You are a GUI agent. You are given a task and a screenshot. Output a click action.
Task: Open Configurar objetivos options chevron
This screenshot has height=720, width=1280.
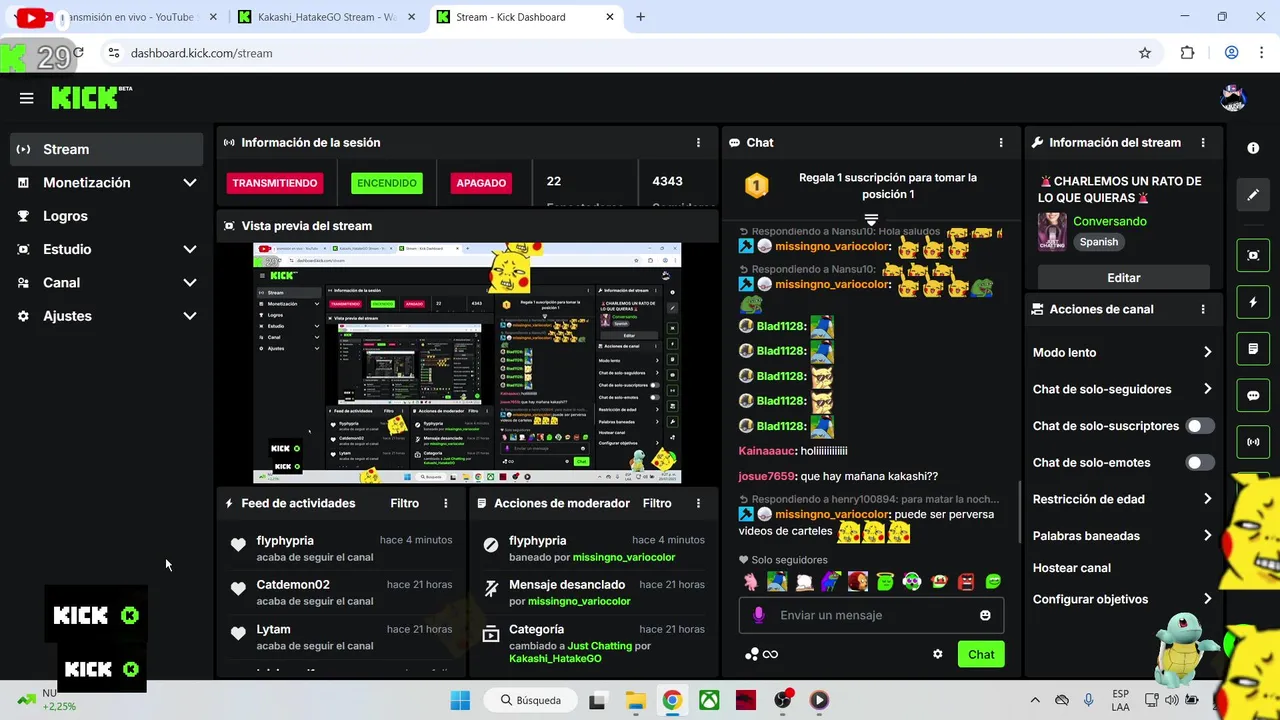(1207, 599)
